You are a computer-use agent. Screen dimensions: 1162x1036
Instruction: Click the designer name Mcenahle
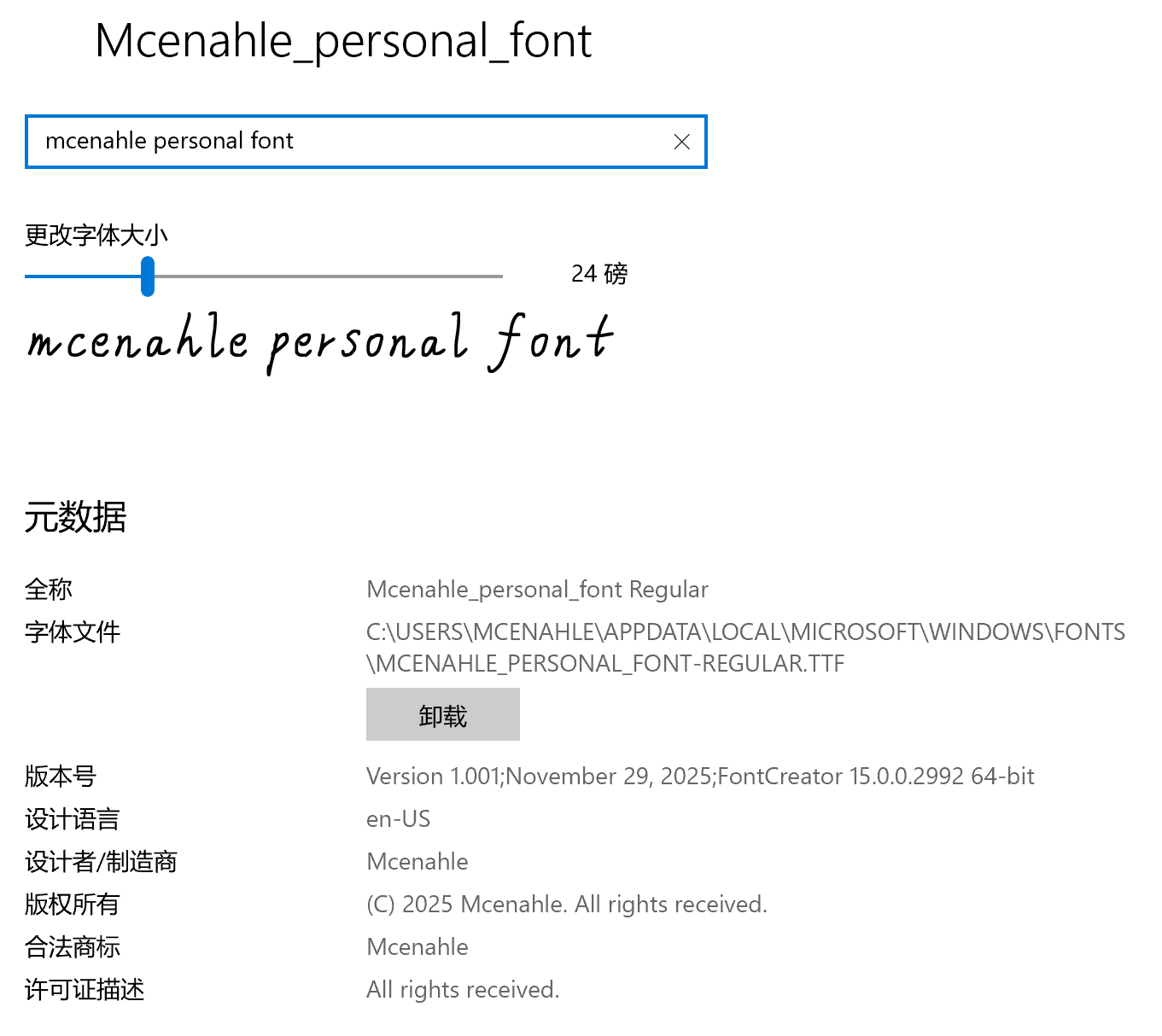click(417, 861)
